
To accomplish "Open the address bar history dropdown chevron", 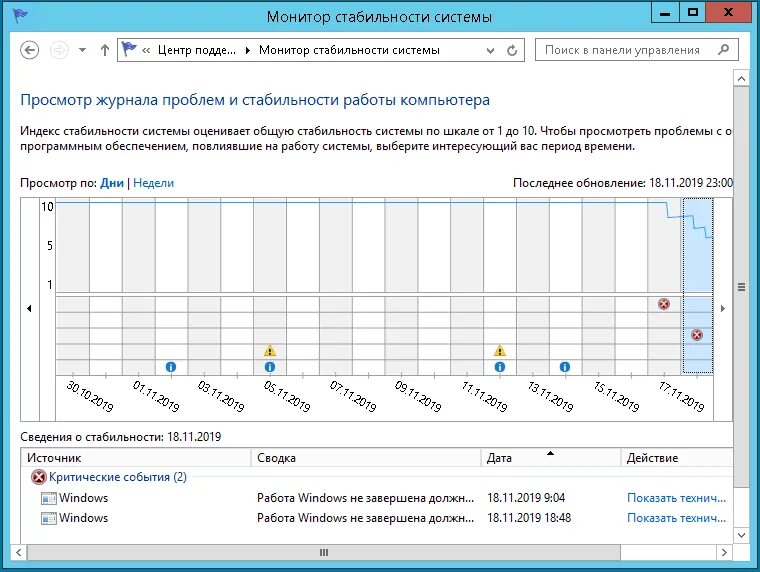I will pos(491,50).
